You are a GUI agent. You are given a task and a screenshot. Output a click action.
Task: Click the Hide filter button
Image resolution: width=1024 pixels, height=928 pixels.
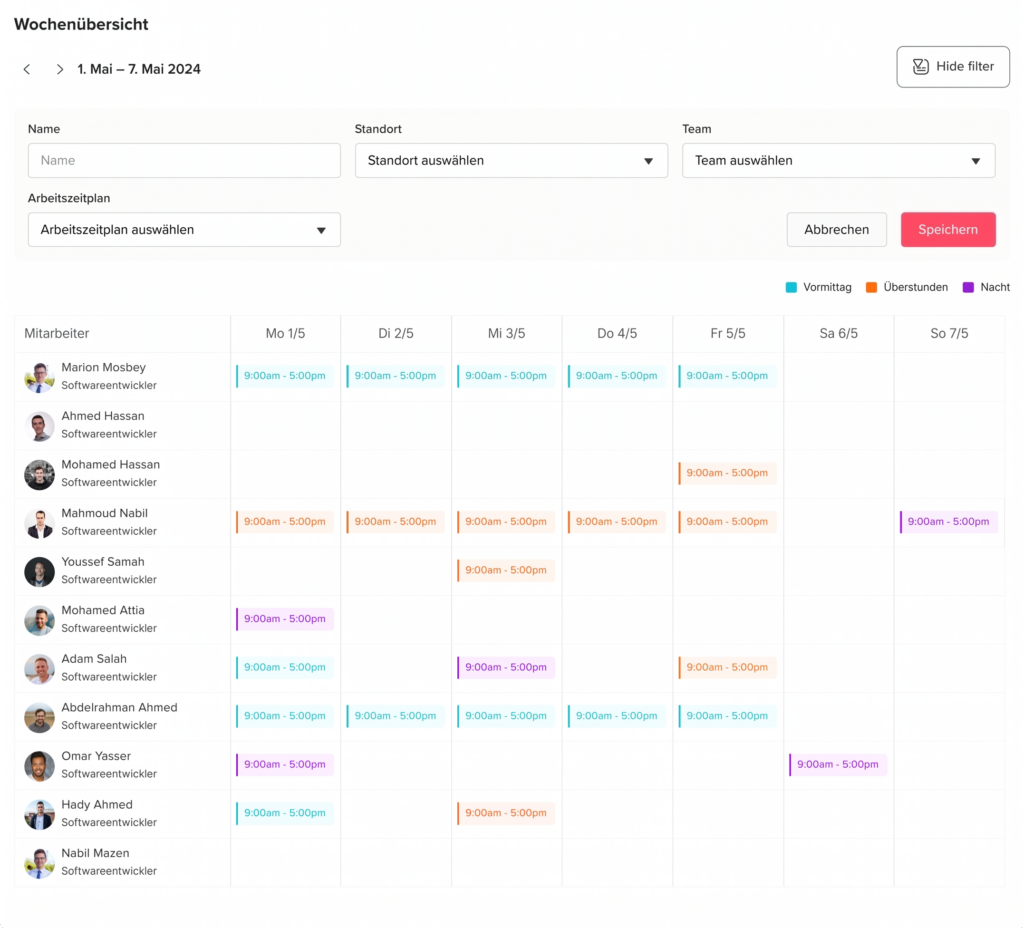[953, 67]
